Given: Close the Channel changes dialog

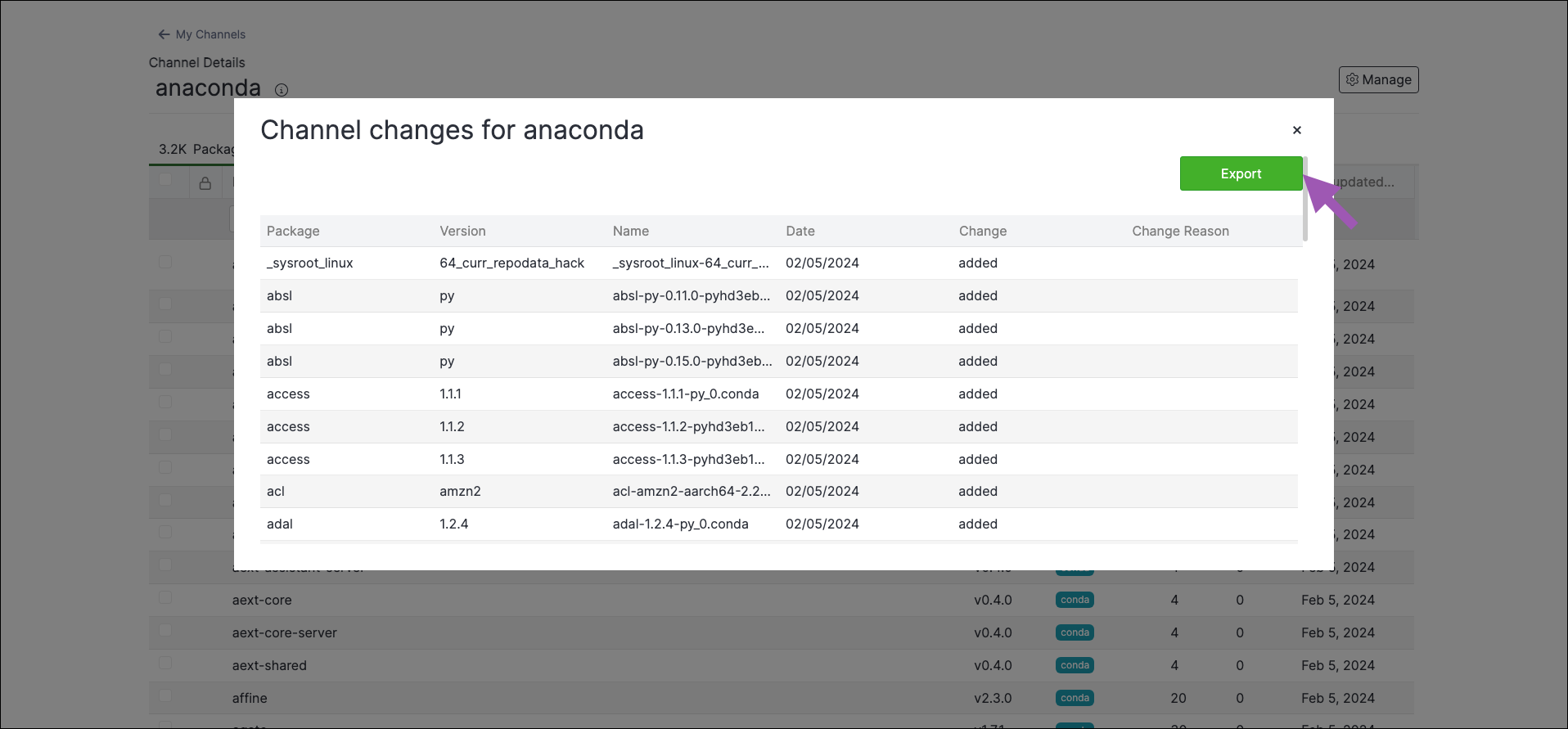Looking at the screenshot, I should pos(1297,130).
